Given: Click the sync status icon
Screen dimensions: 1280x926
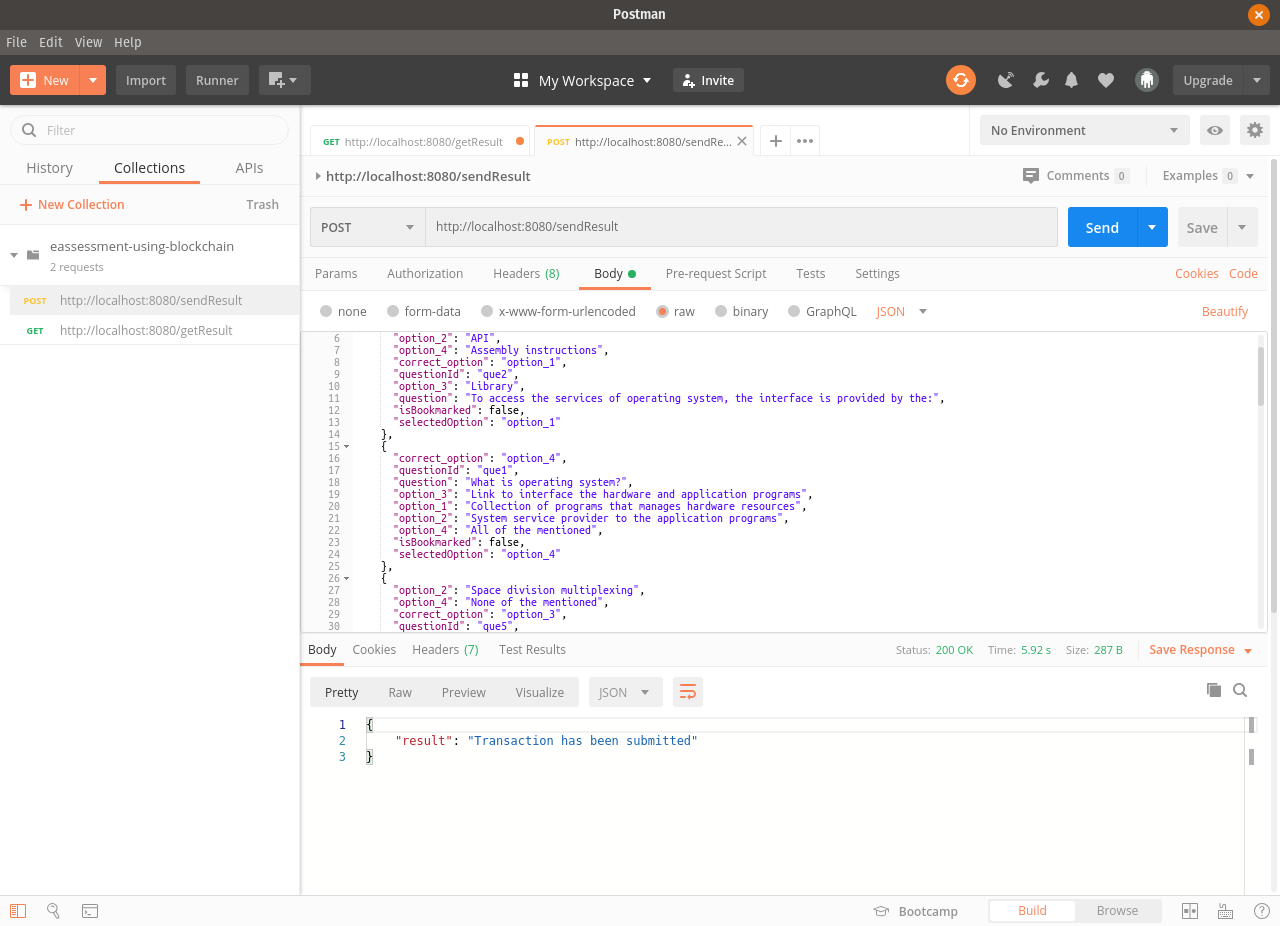Looking at the screenshot, I should click(x=961, y=80).
